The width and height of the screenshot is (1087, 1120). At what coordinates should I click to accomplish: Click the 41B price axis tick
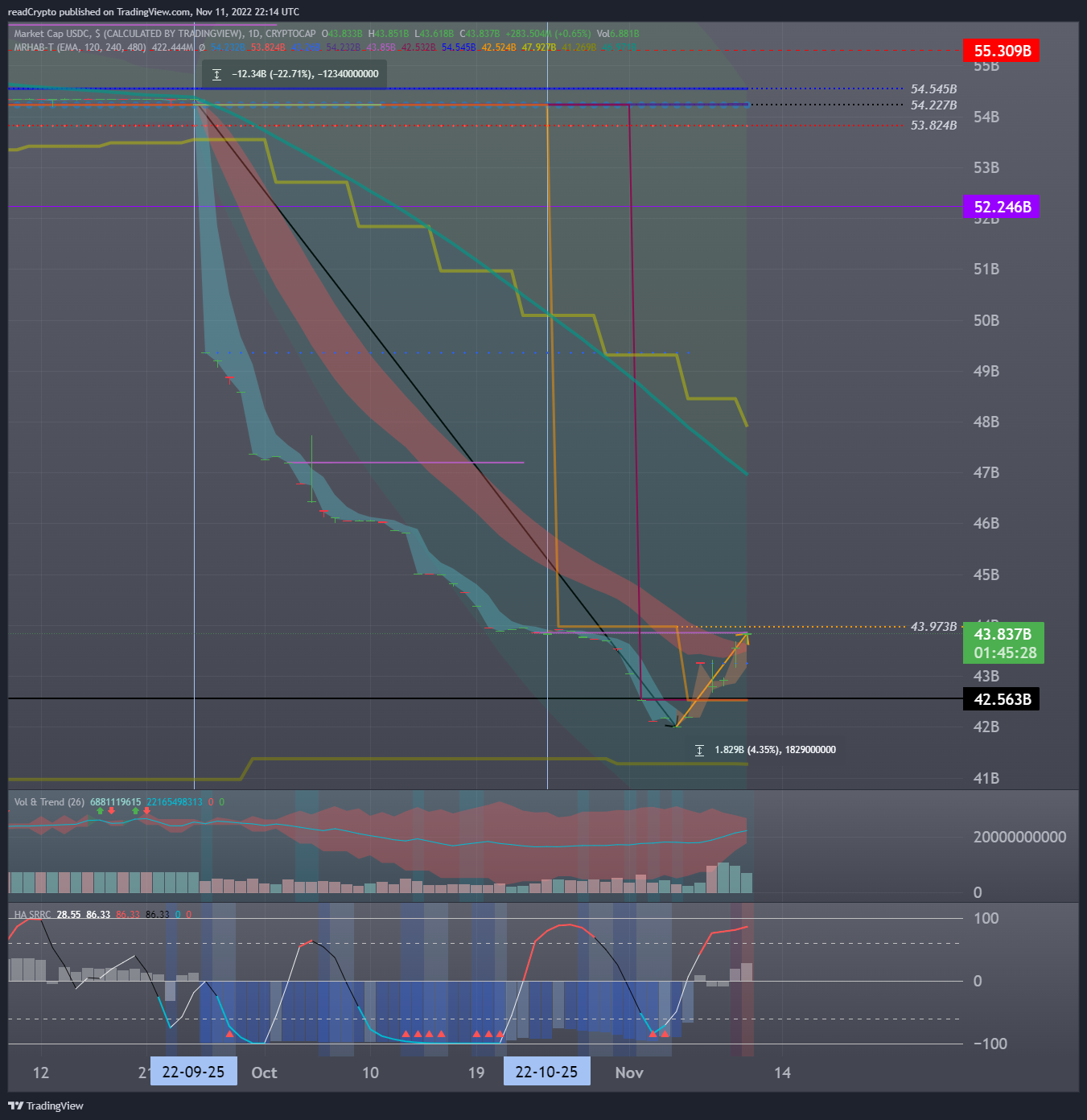[x=986, y=778]
